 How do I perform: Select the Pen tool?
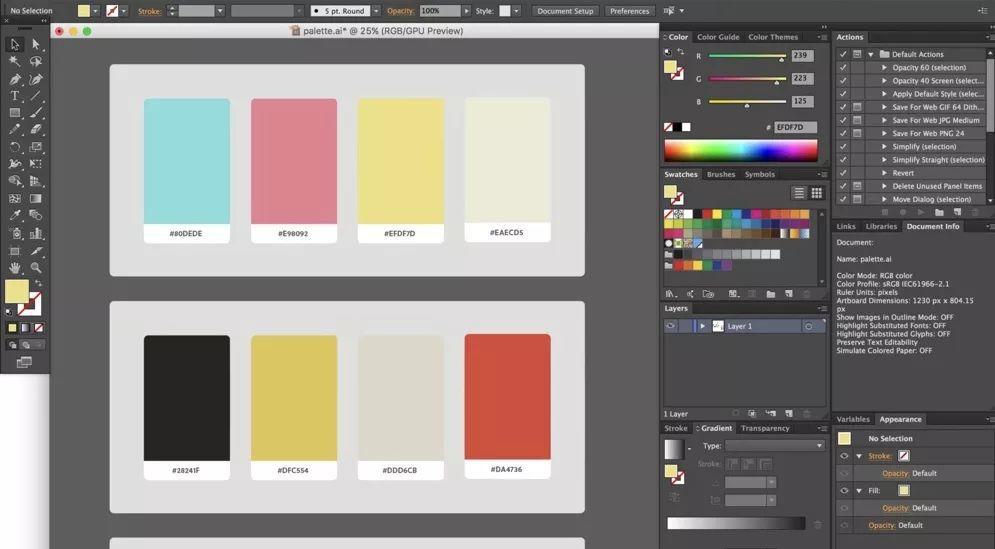15,79
